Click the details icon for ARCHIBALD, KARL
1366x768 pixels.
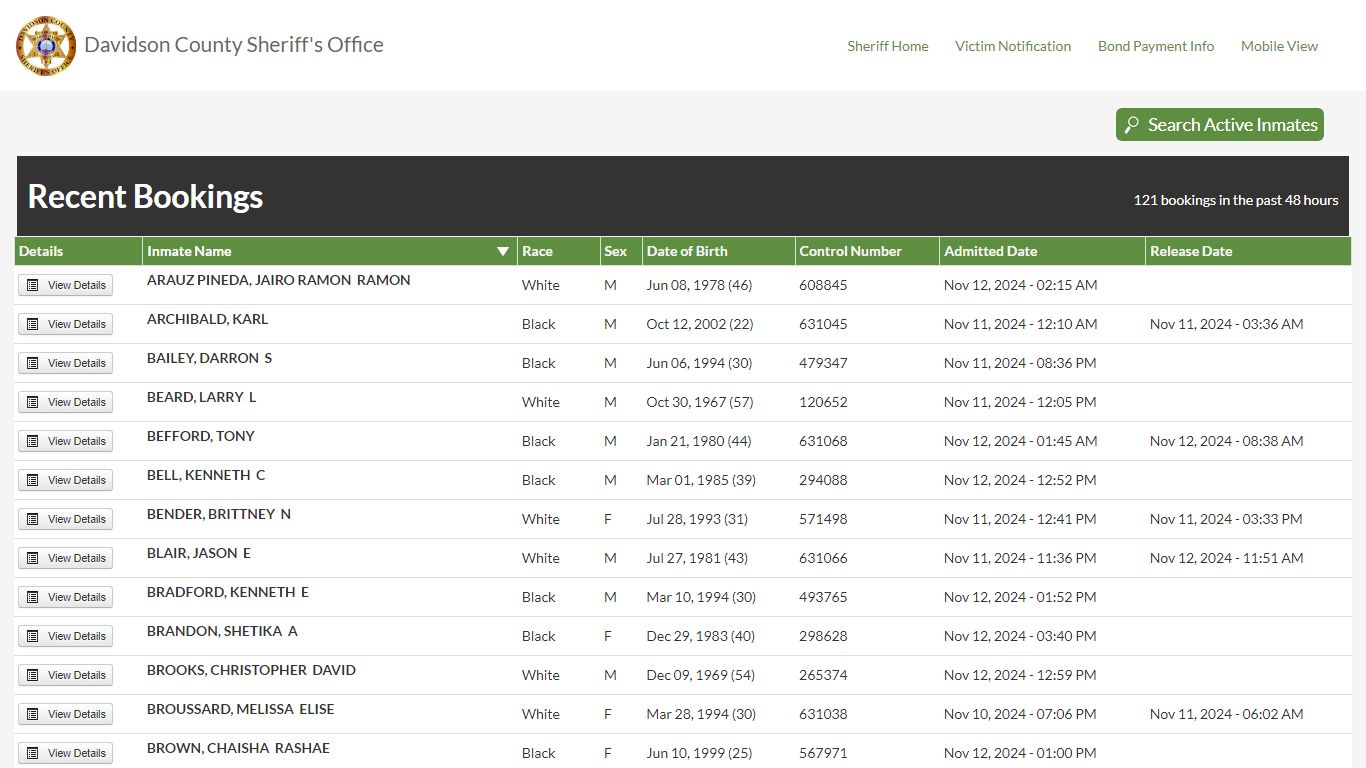tap(33, 324)
